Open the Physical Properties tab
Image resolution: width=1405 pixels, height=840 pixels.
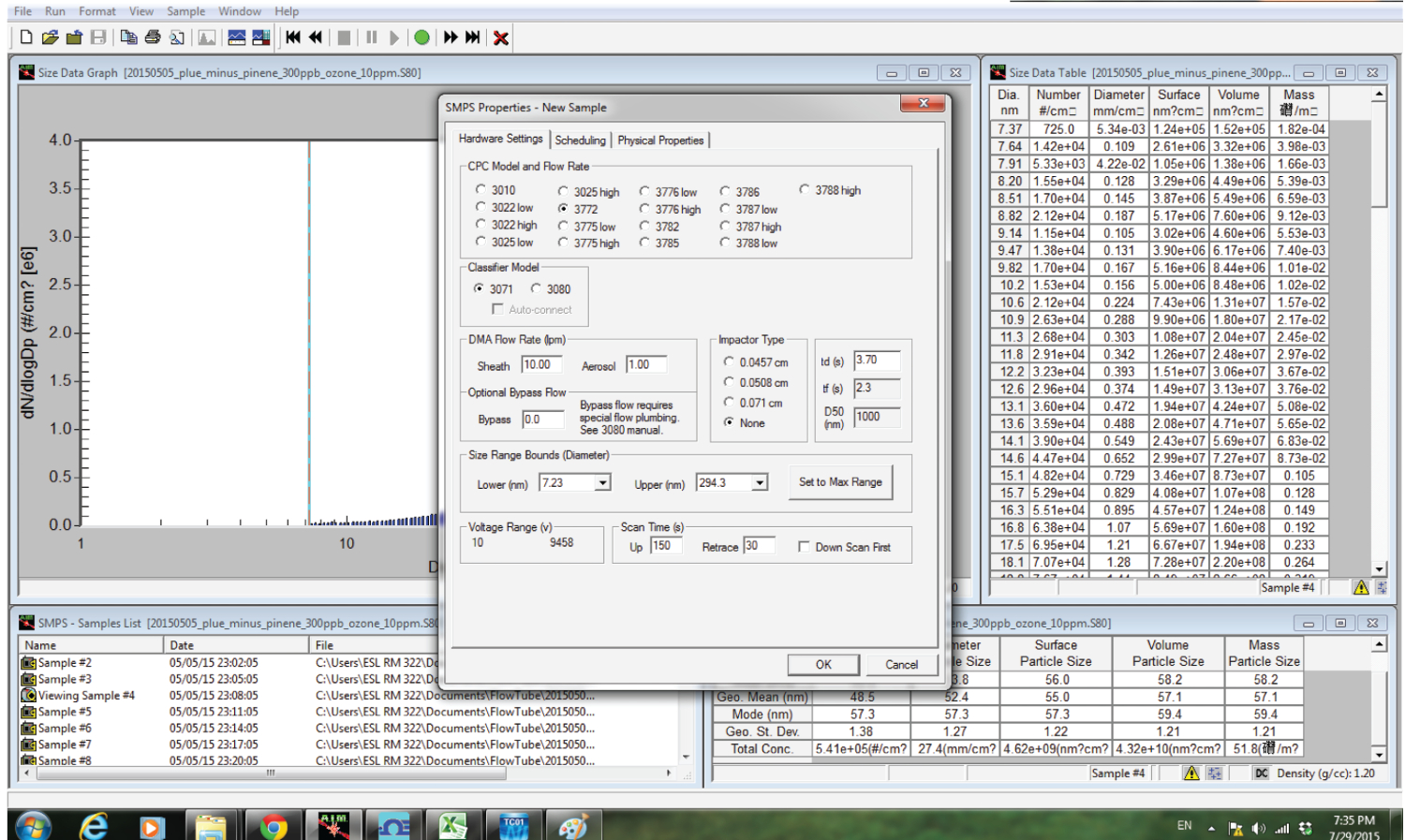point(660,140)
